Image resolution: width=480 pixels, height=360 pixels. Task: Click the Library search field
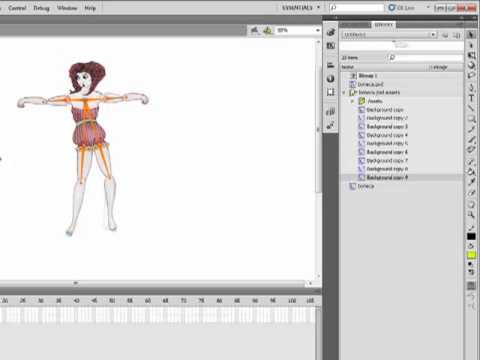tap(426, 58)
